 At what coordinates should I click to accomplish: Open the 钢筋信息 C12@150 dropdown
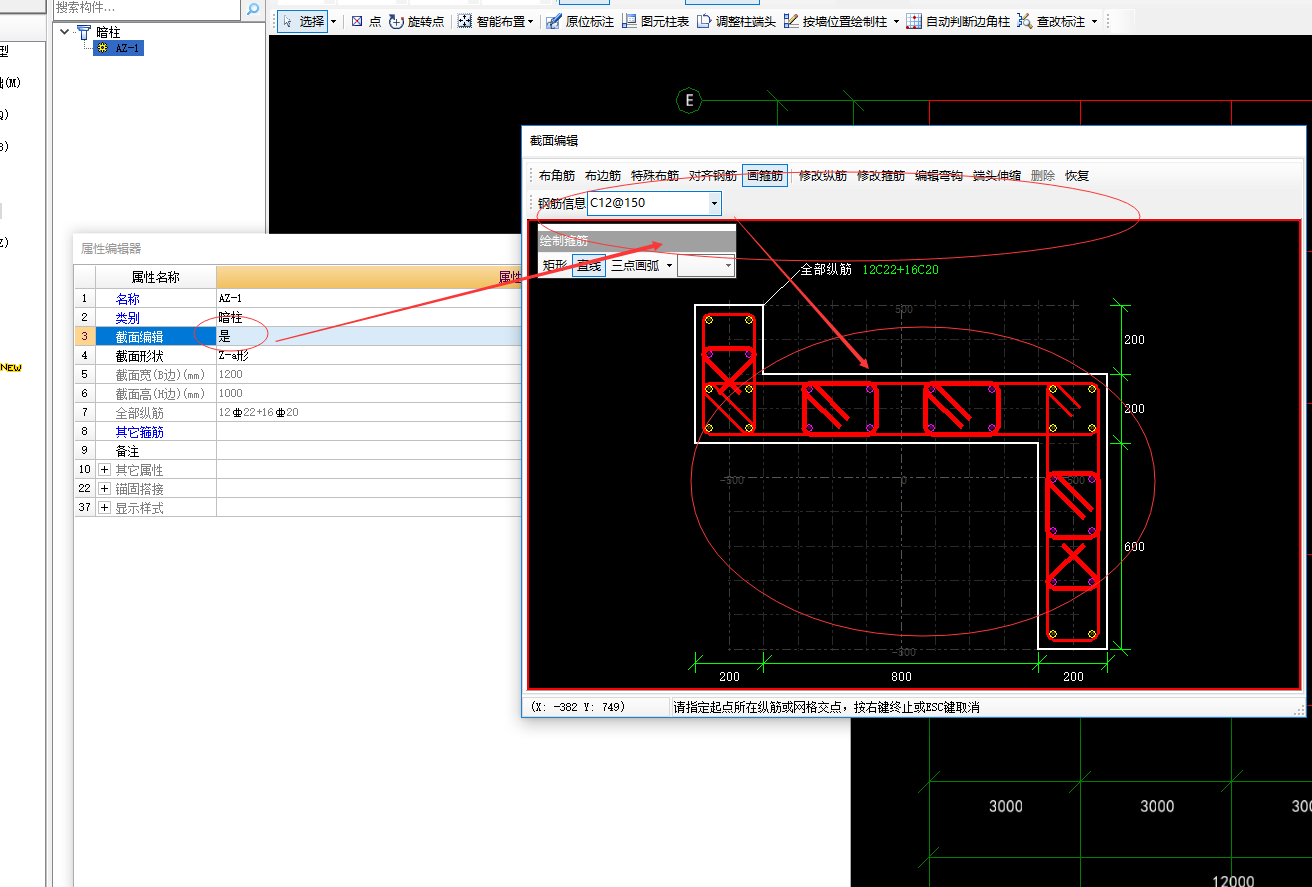coord(714,203)
